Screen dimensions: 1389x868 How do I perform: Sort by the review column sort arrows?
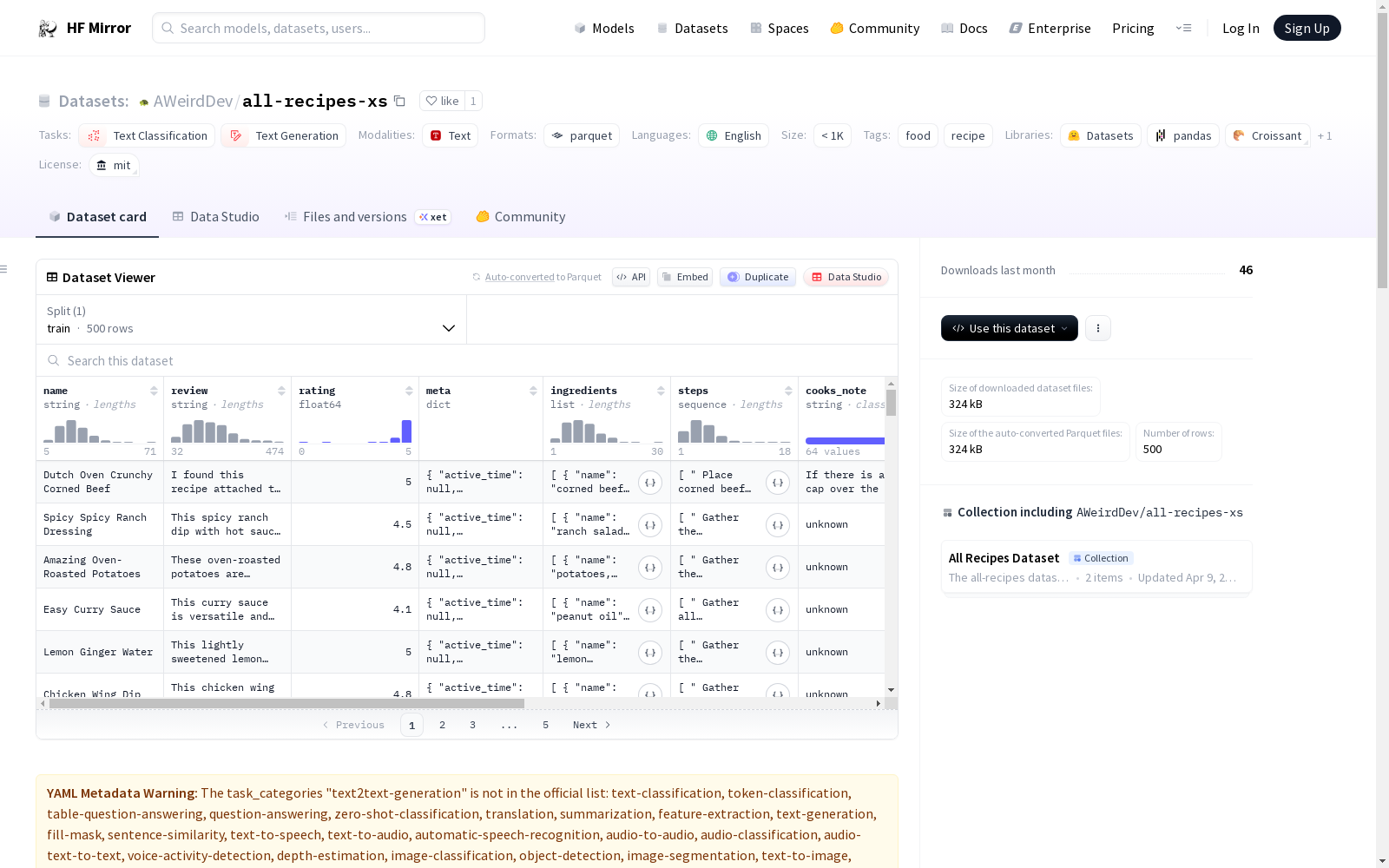click(x=281, y=391)
